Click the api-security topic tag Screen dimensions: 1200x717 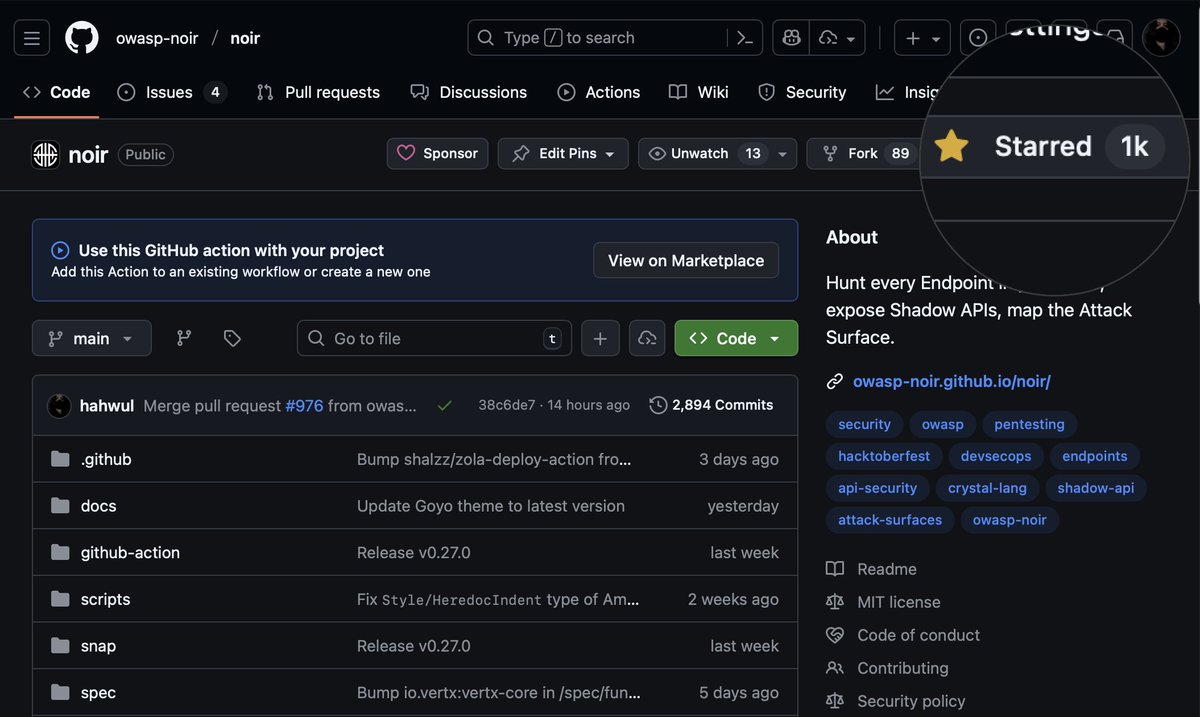point(877,488)
